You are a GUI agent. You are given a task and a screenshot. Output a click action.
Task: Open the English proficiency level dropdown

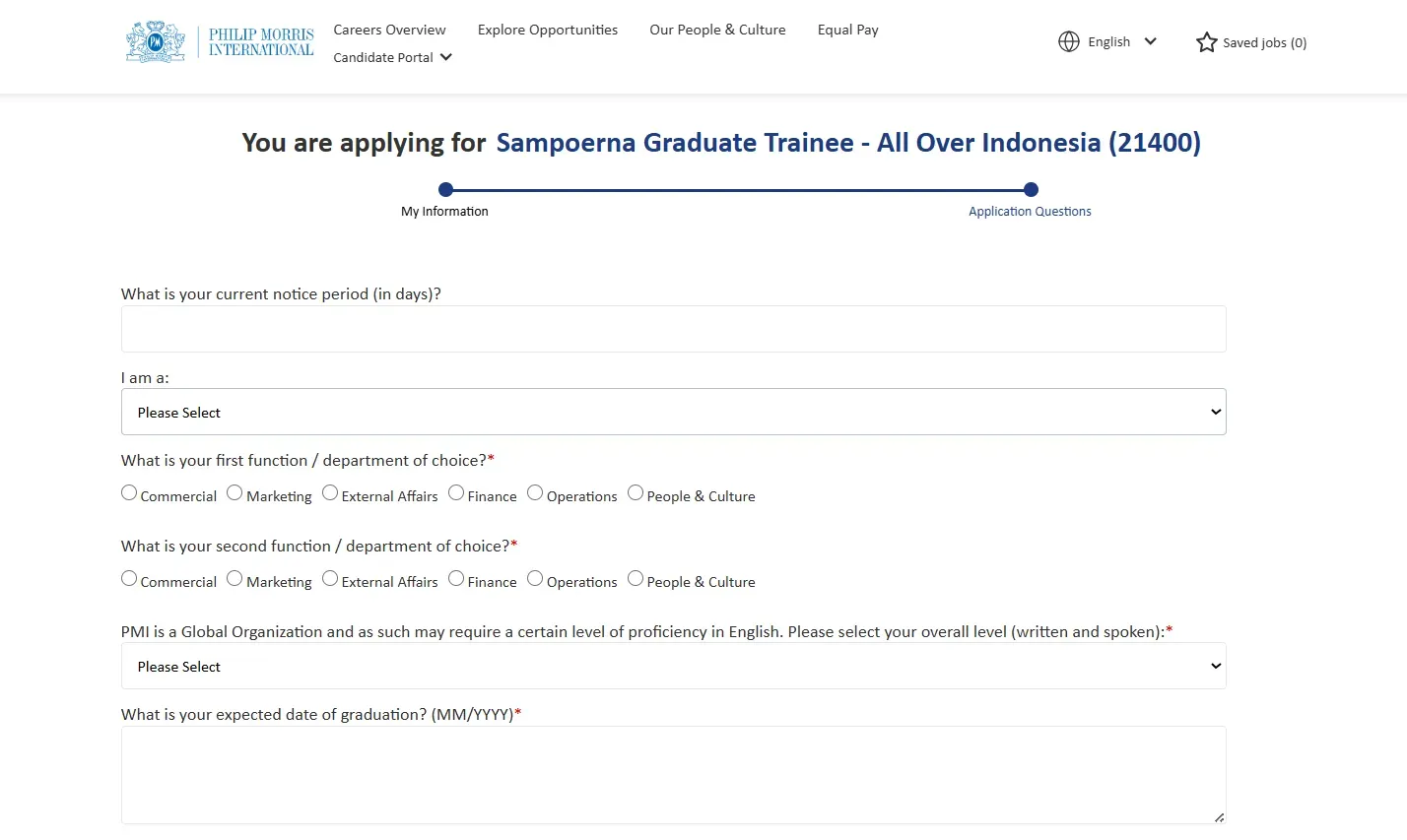pyautogui.click(x=673, y=666)
